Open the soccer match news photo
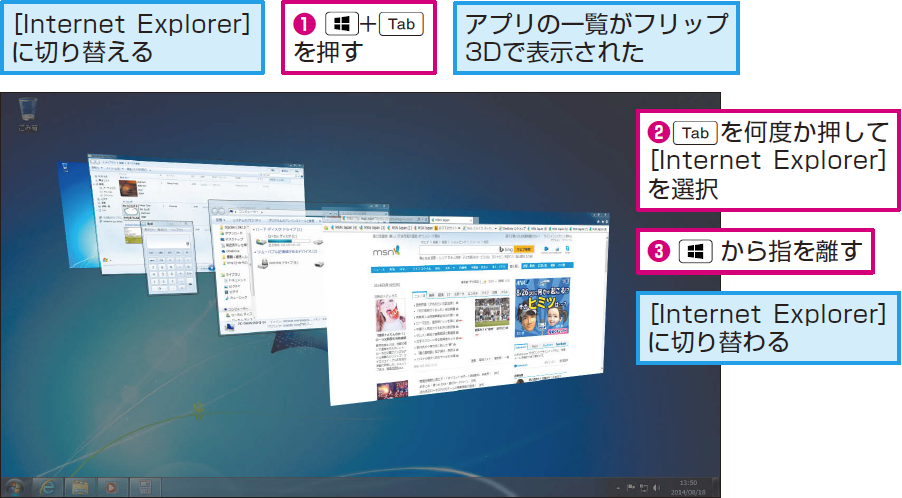This screenshot has width=902, height=498. click(492, 313)
